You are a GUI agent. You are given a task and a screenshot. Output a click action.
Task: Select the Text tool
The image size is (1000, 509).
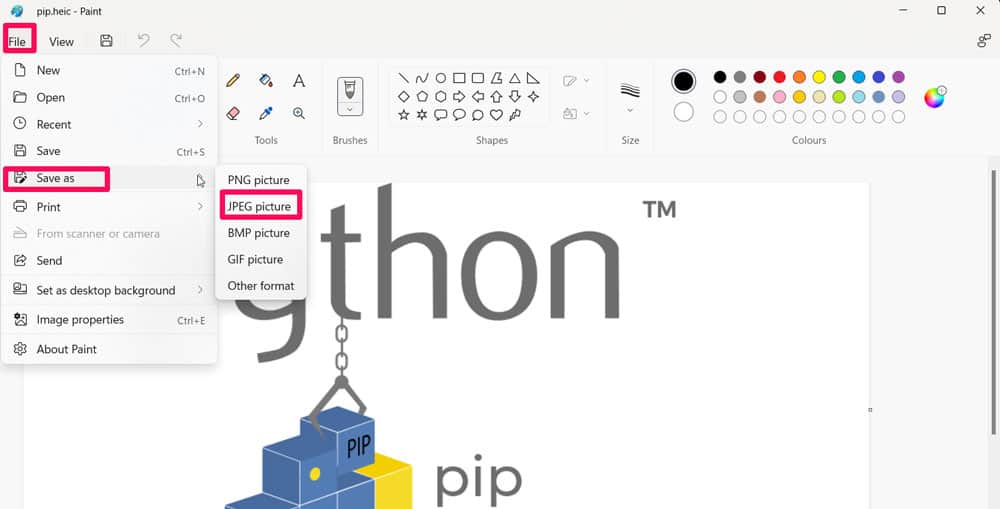coord(298,80)
